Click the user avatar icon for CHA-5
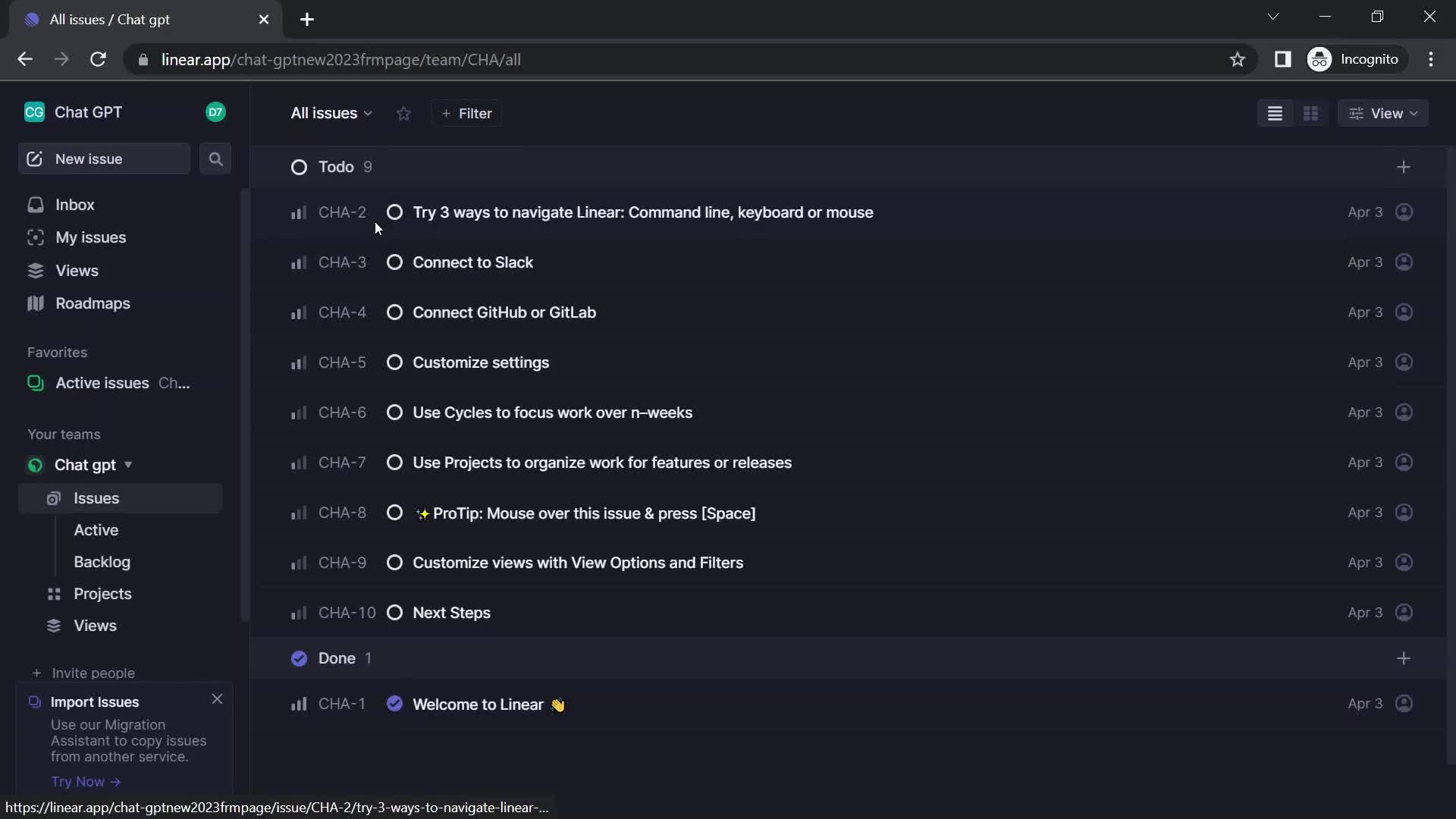Image resolution: width=1456 pixels, height=819 pixels. [x=1405, y=362]
